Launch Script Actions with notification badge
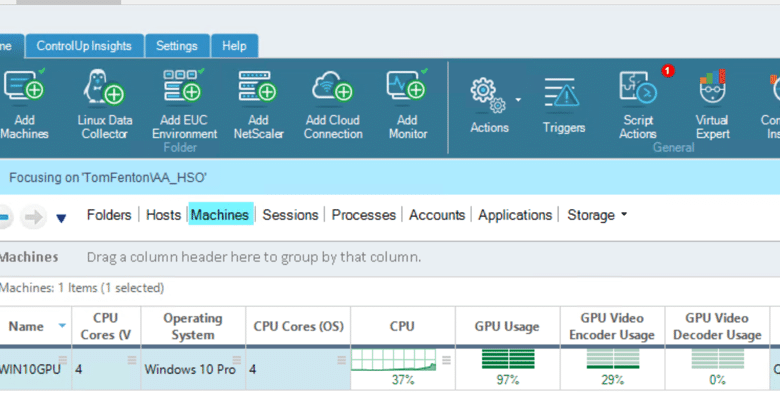The width and height of the screenshot is (780, 395). tap(638, 88)
